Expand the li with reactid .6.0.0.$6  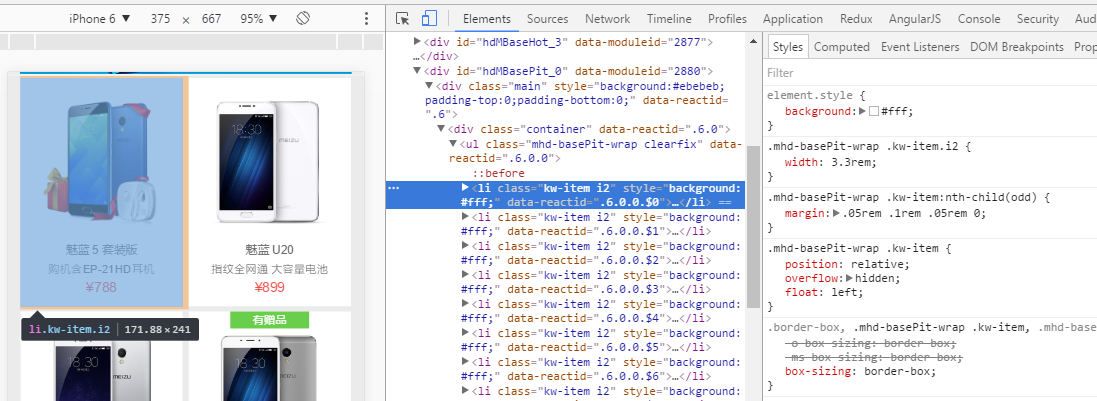pyautogui.click(x=466, y=362)
